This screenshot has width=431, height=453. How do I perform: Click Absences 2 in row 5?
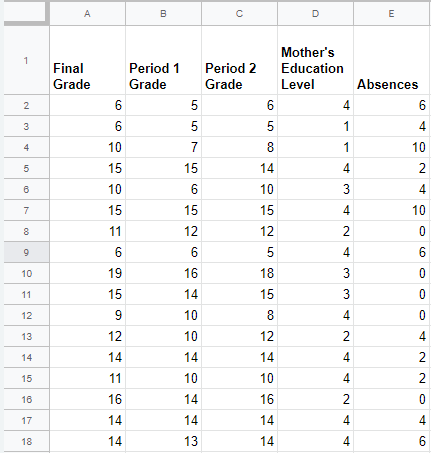[391, 168]
